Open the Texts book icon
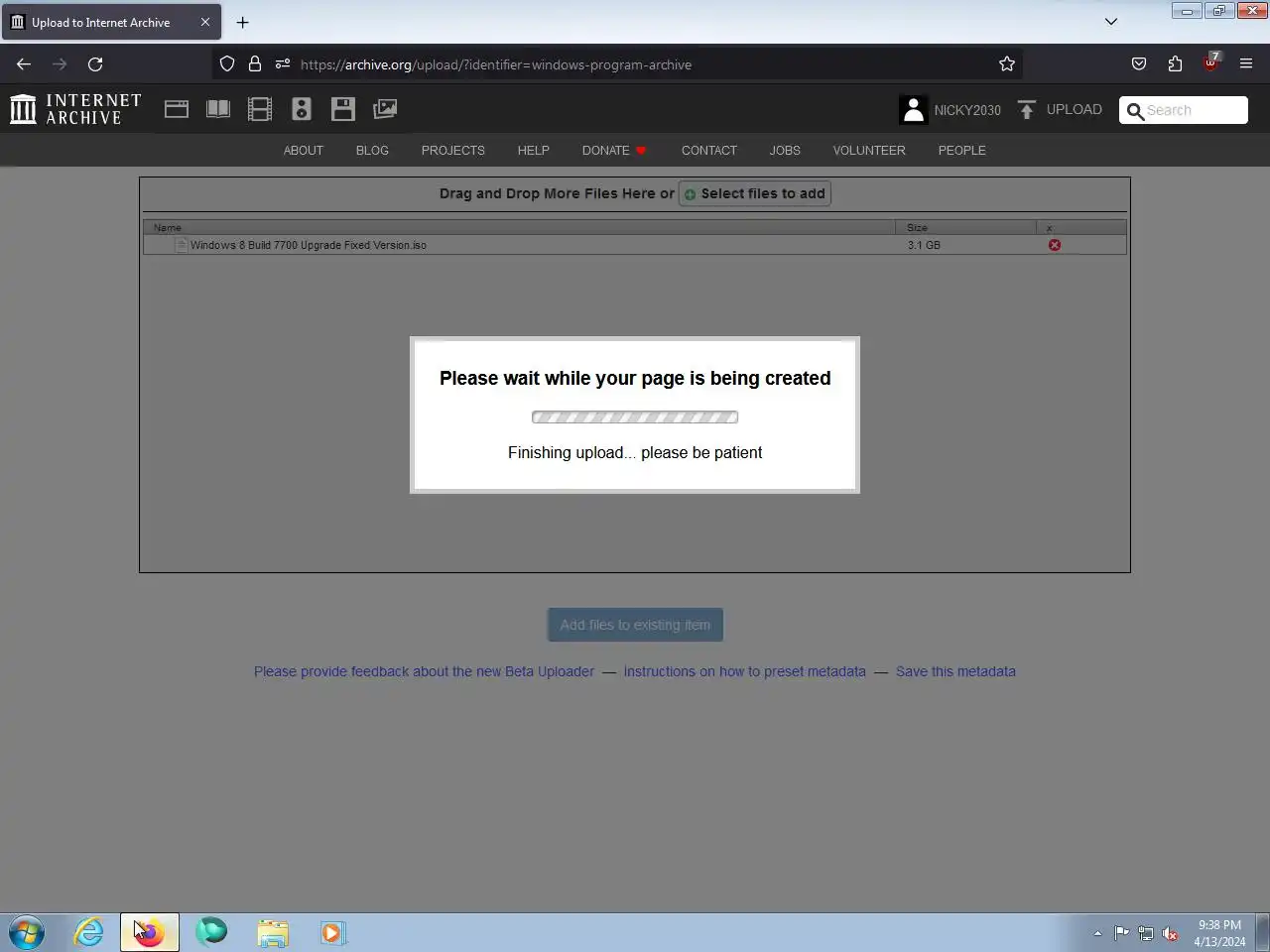The image size is (1270, 952). 218,109
